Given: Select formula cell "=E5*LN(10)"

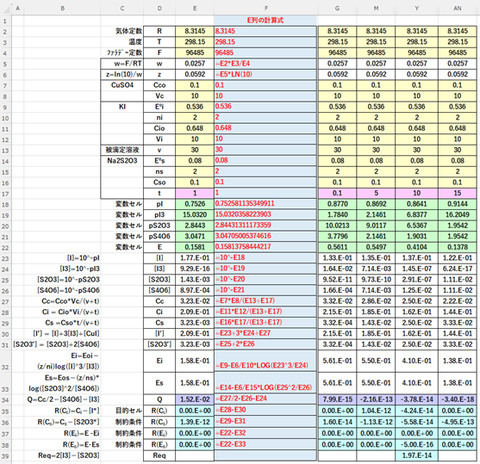Looking at the screenshot, I should (266, 75).
